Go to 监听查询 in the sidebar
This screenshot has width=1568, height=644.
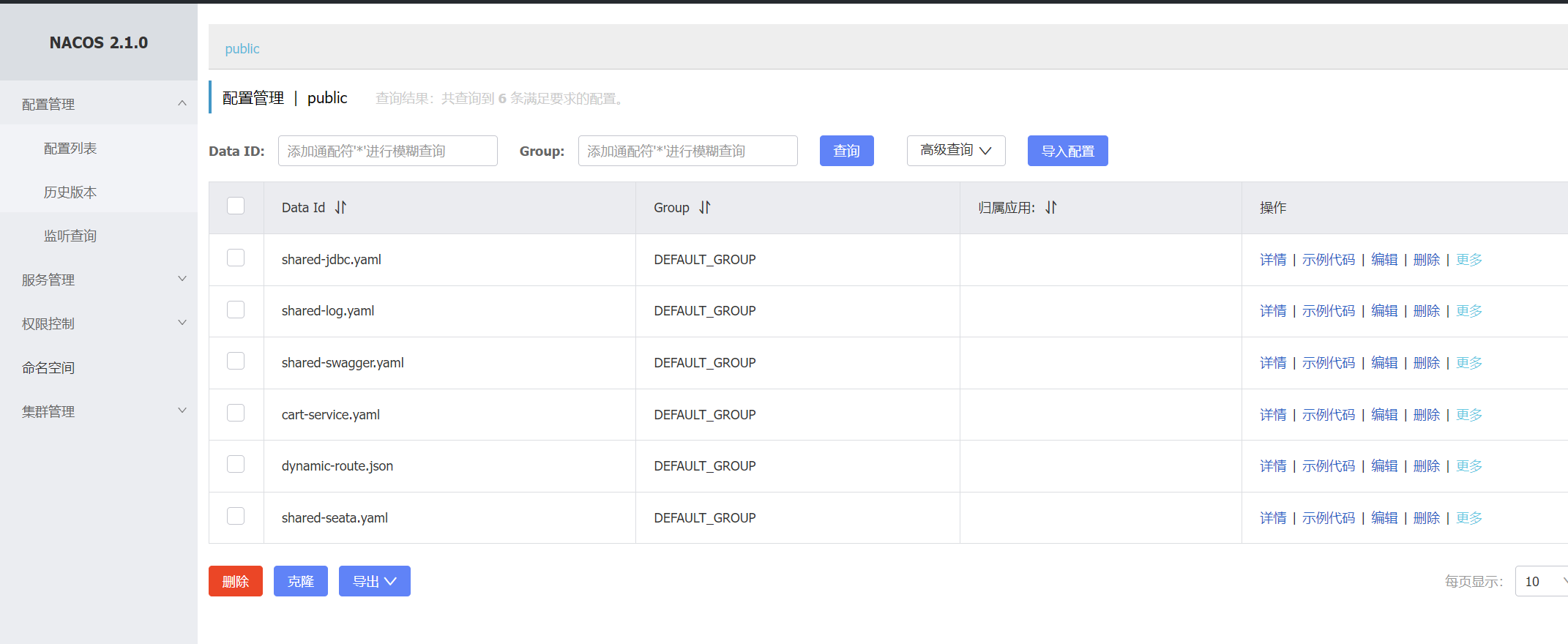[70, 236]
